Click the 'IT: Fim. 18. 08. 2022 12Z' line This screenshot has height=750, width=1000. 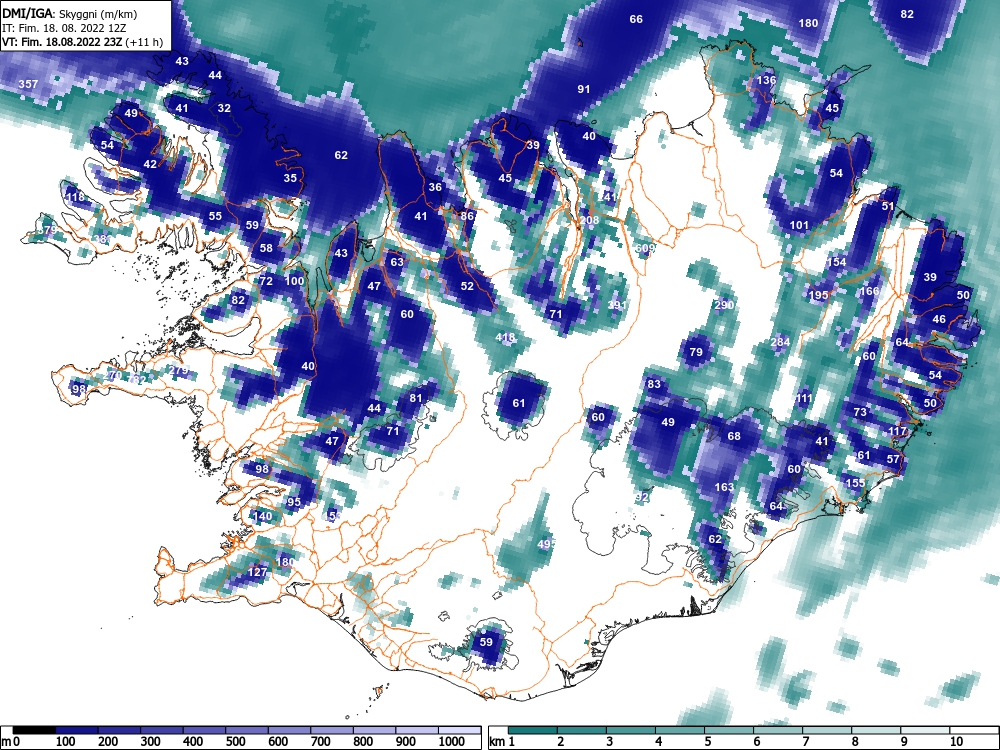coord(64,29)
